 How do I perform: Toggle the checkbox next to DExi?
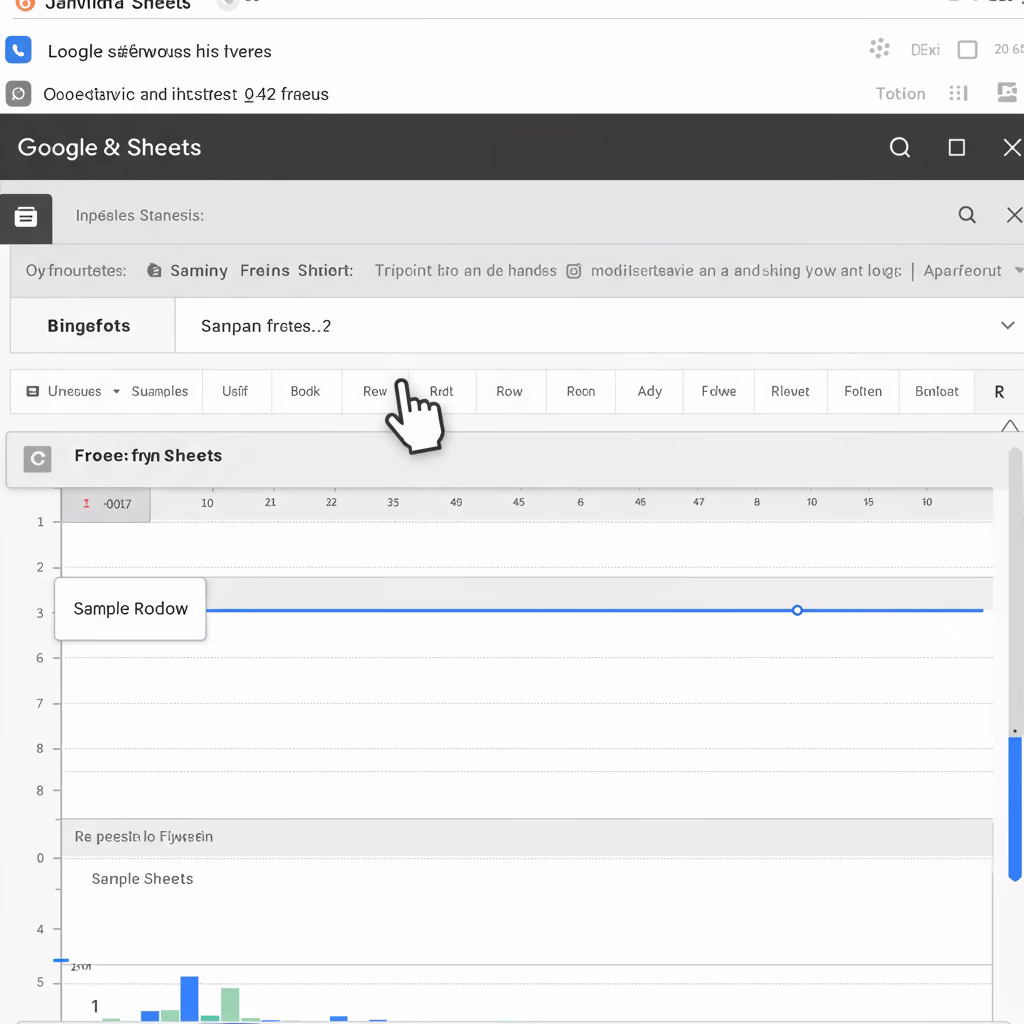967,50
